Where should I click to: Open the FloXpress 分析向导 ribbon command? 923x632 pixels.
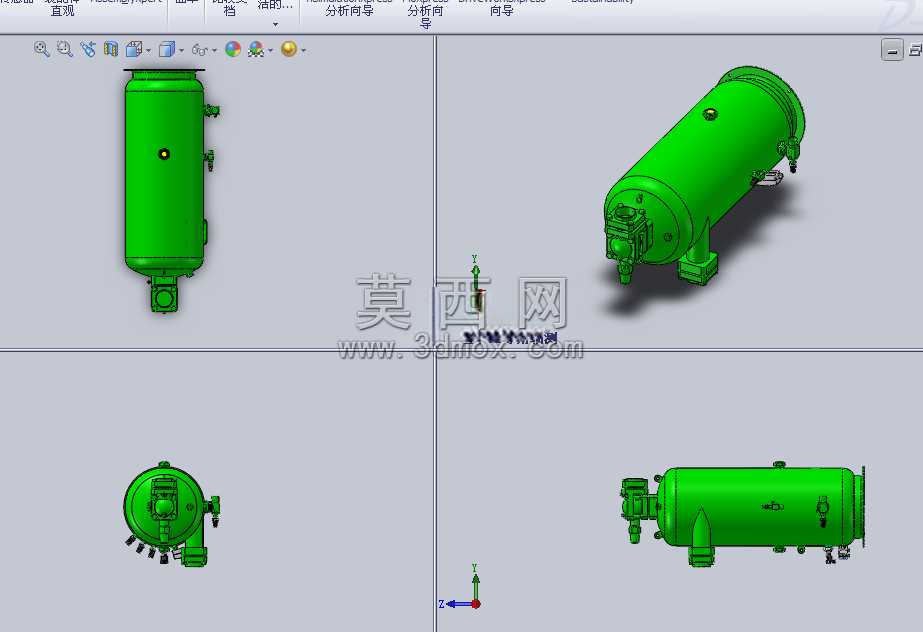(x=425, y=13)
